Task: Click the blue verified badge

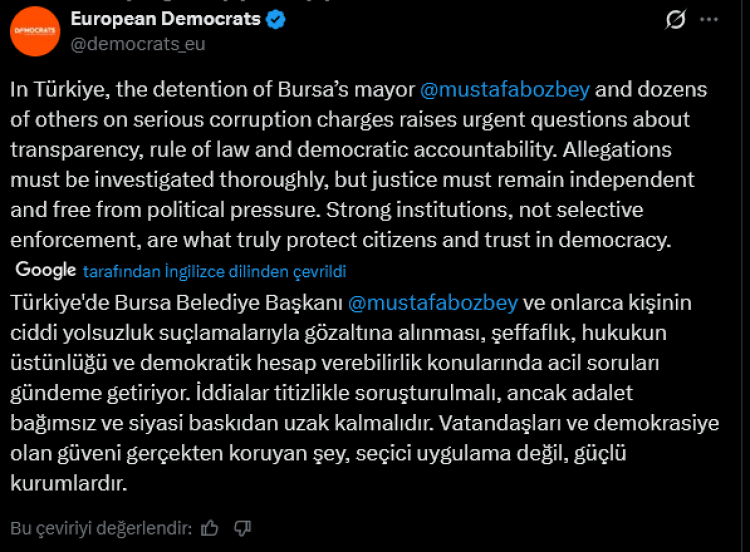Action: [277, 19]
